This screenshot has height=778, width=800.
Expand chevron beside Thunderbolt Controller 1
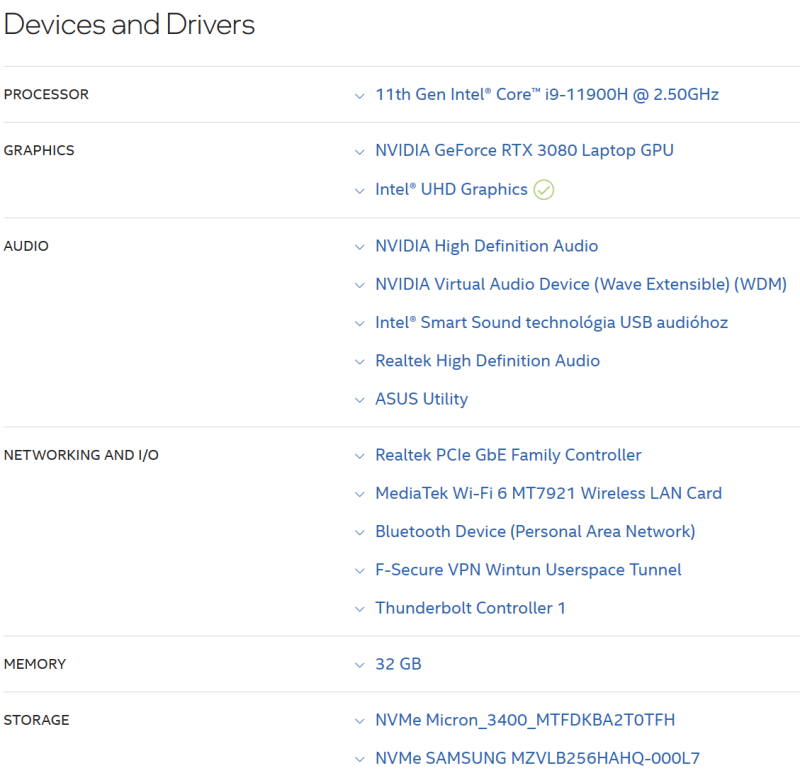pyautogui.click(x=360, y=610)
